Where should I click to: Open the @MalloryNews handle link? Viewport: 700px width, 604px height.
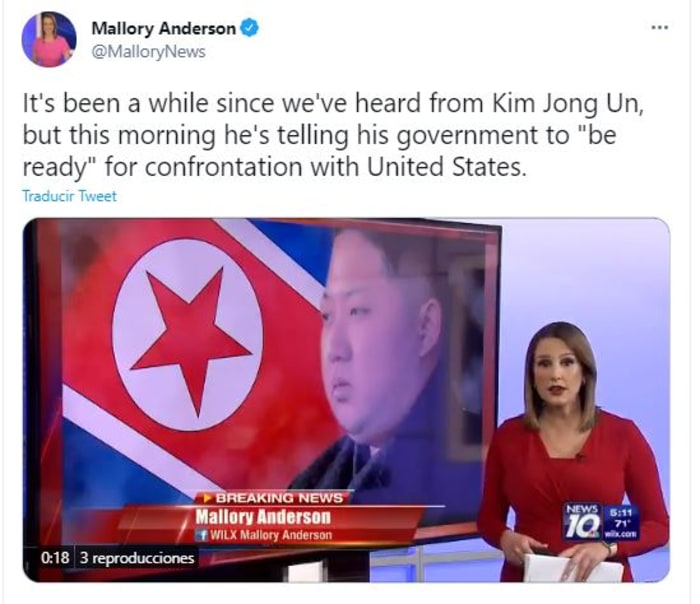point(148,52)
